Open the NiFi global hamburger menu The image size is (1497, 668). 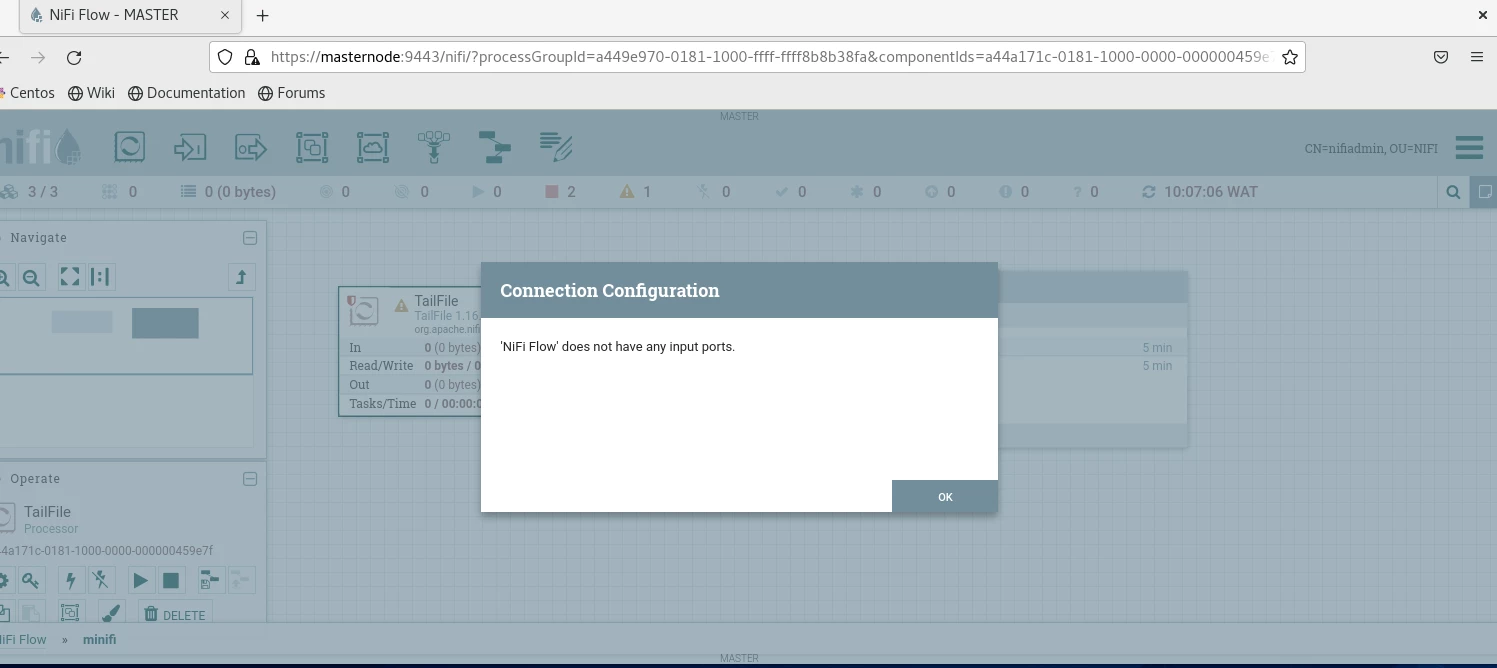(x=1469, y=147)
